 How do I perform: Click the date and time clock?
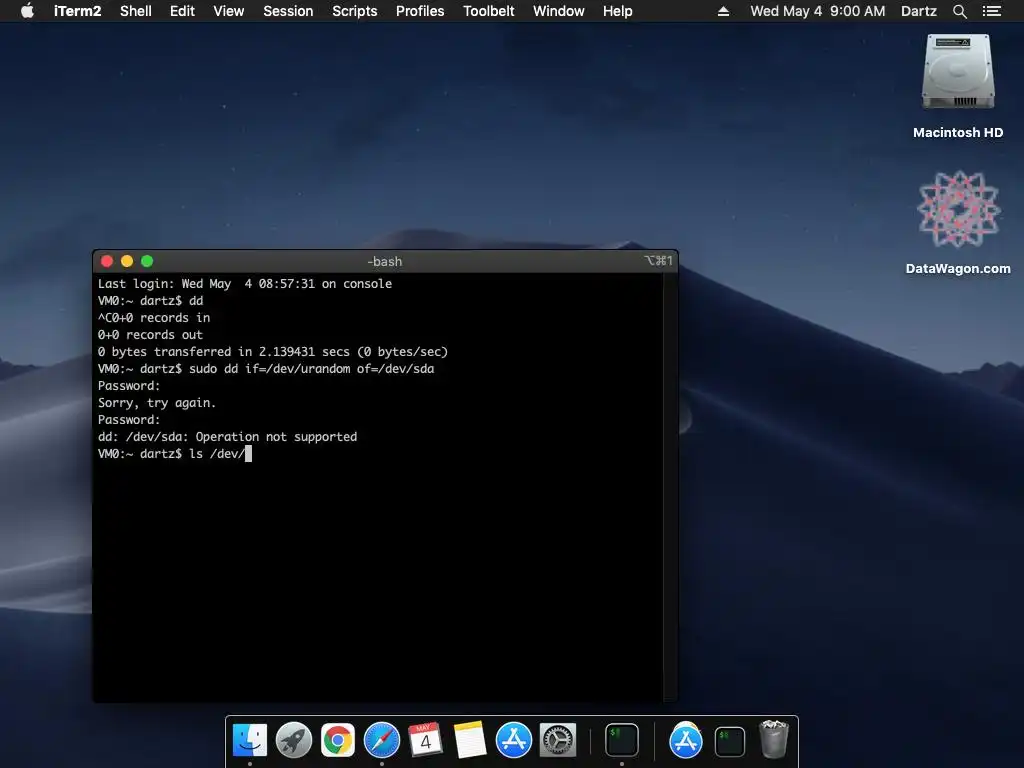818,11
